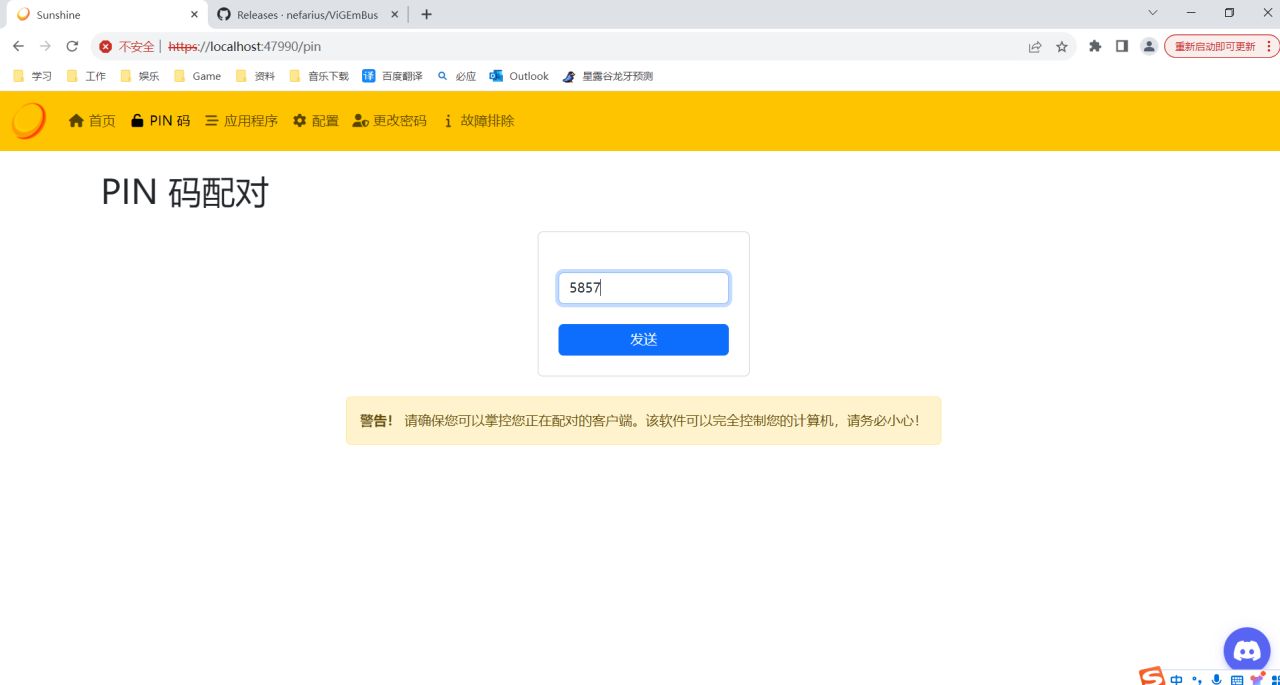Image resolution: width=1280 pixels, height=685 pixels.
Task: Go forward in browser history
Action: pyautogui.click(x=45, y=46)
